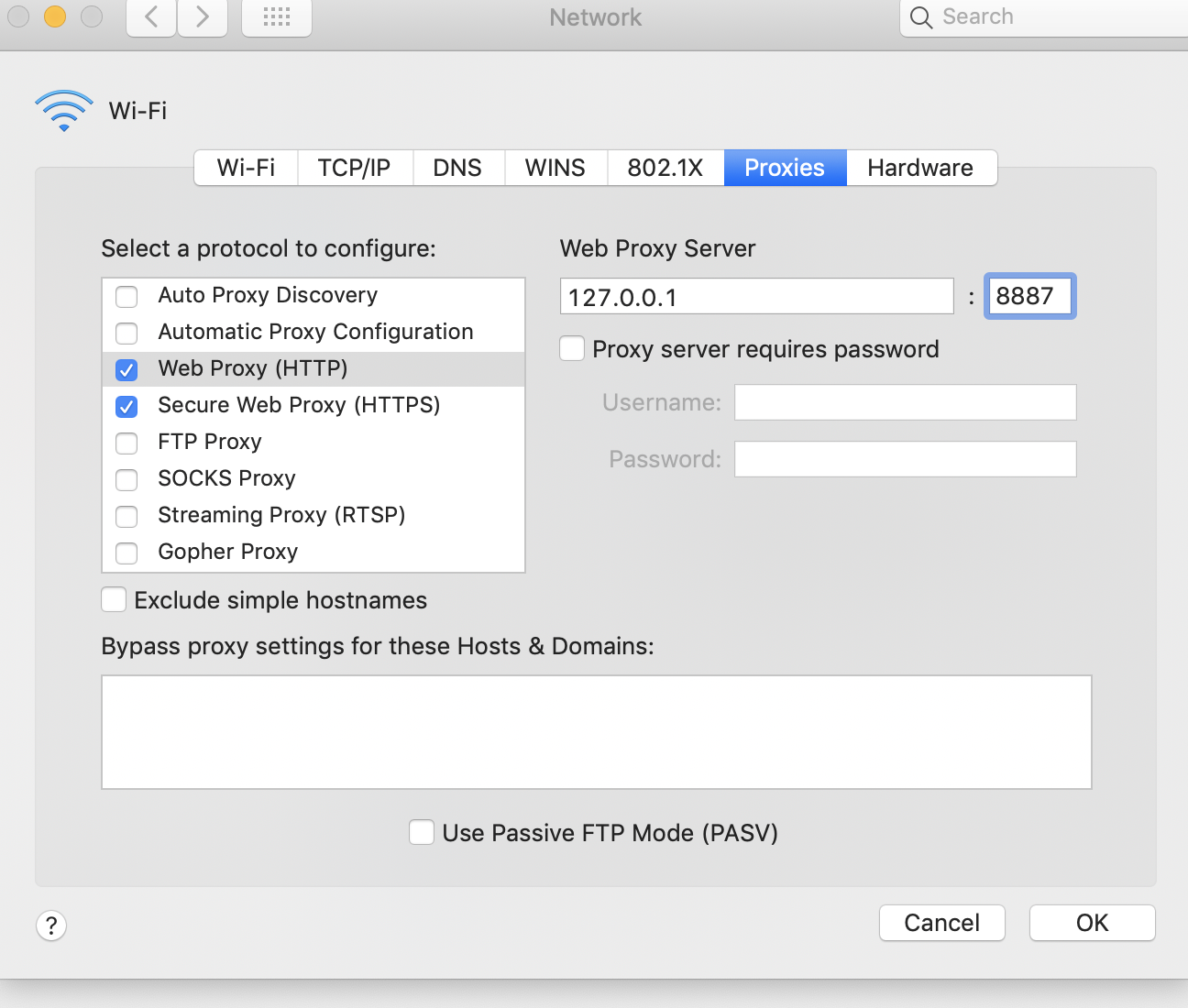Click the proxy server address field 127.0.0.1
1188x1008 pixels.
point(757,297)
